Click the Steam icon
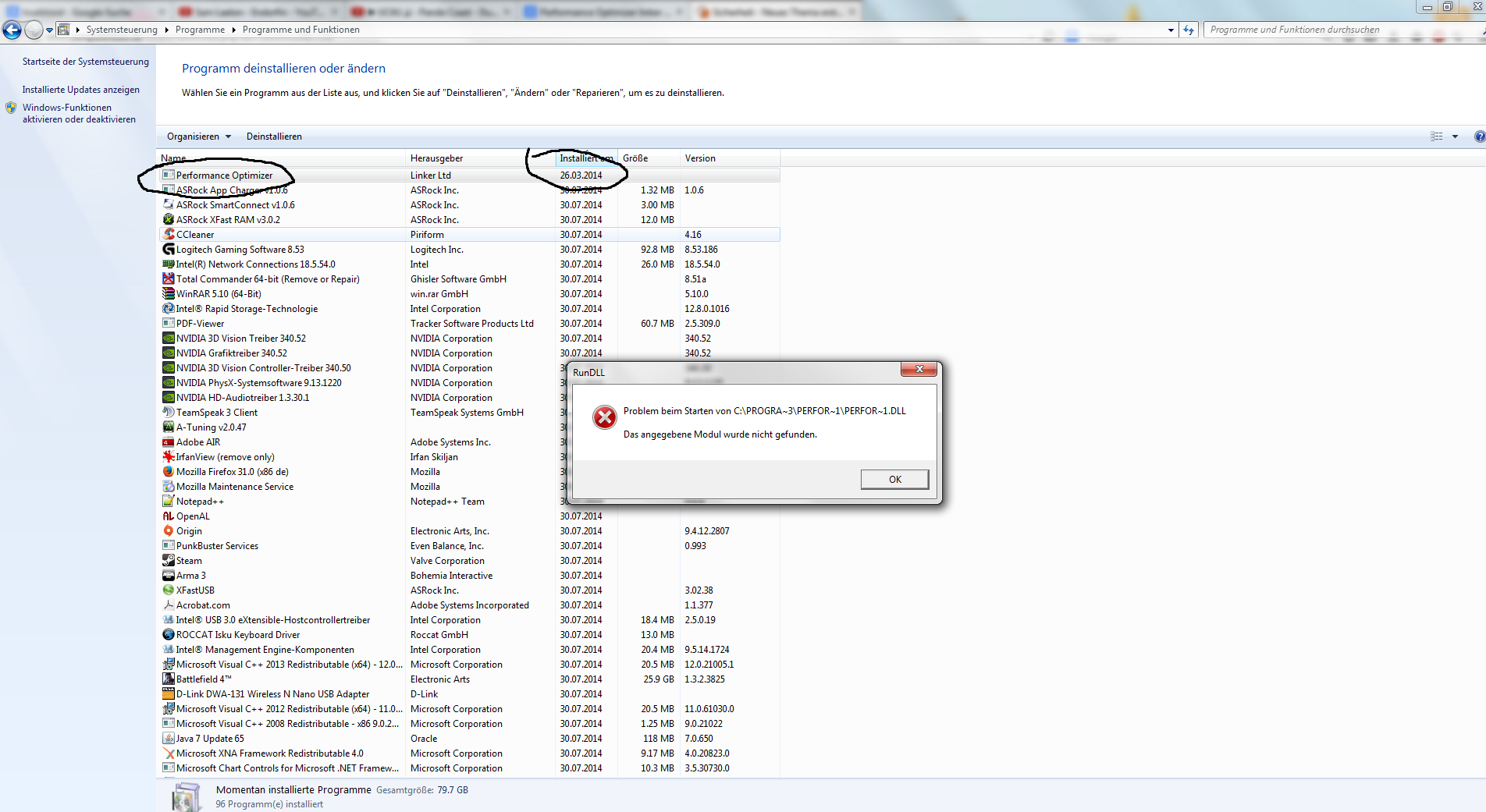 tap(169, 561)
